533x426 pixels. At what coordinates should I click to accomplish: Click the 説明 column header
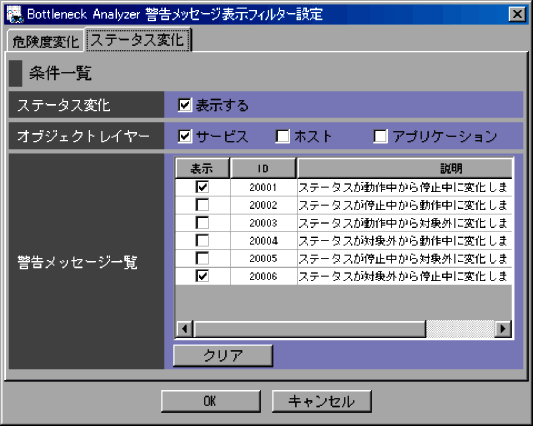coord(405,168)
